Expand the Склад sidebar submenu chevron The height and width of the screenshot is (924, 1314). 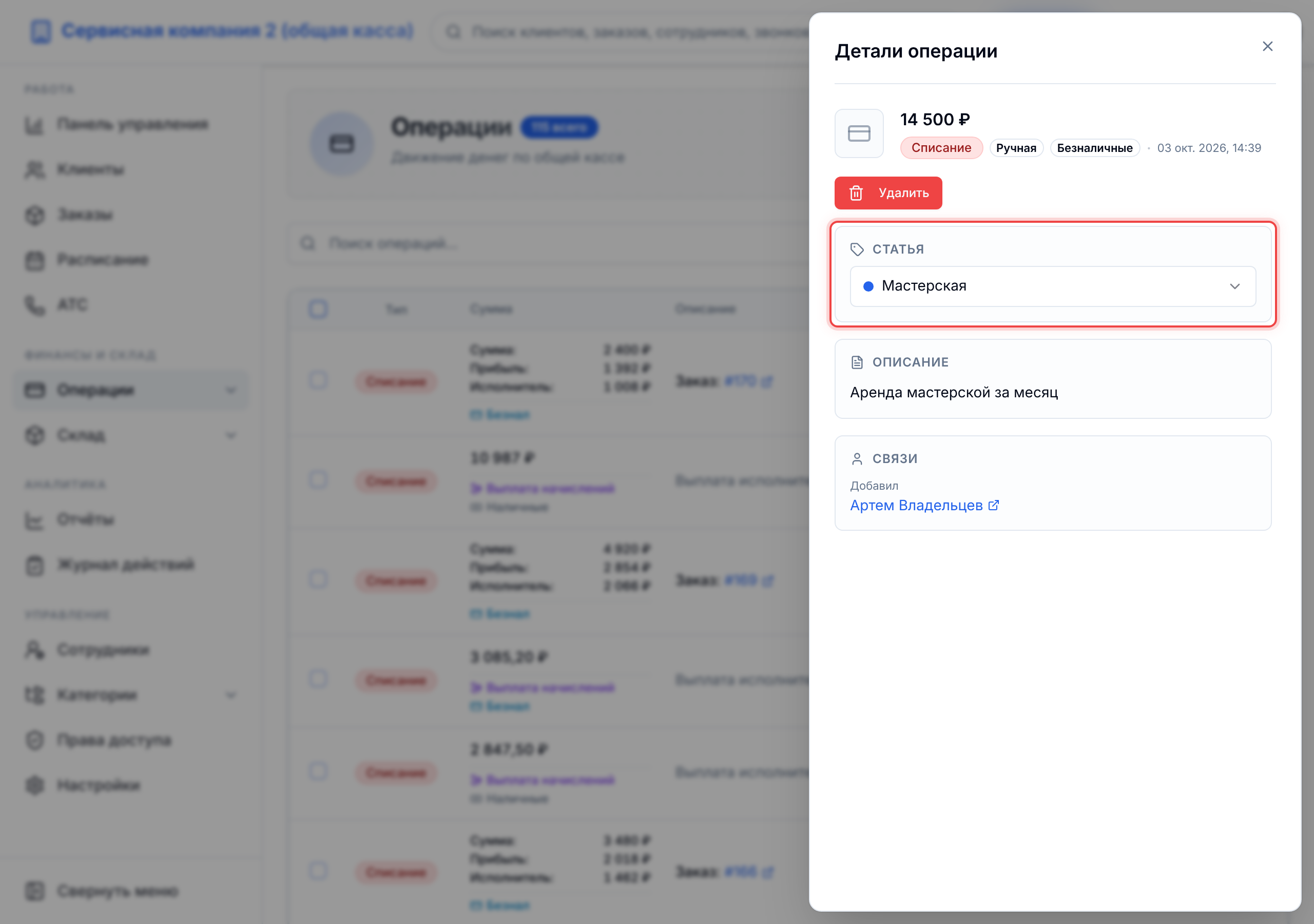click(x=230, y=436)
